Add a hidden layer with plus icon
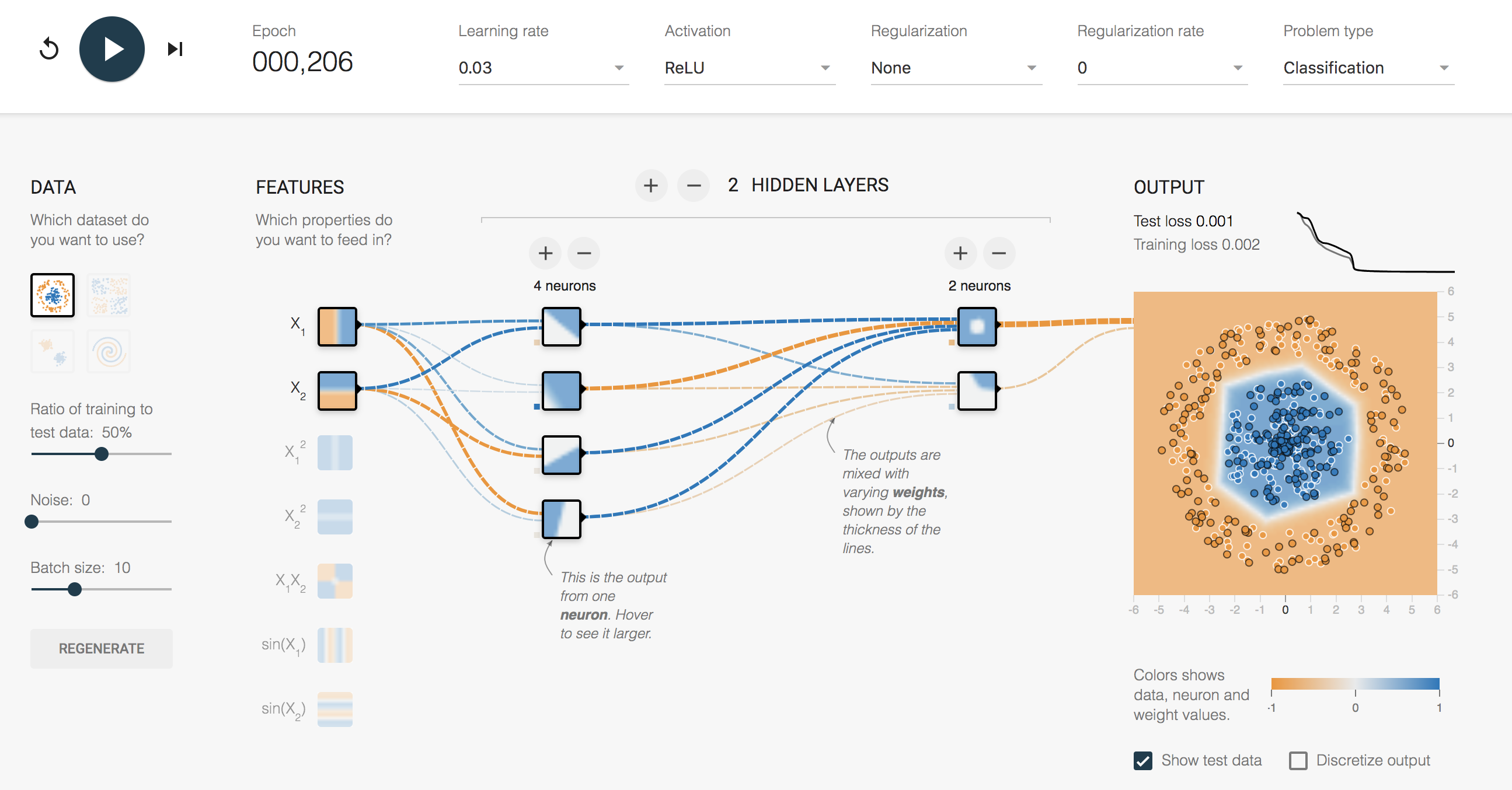Screen dimensions: 1512x790 (650, 186)
